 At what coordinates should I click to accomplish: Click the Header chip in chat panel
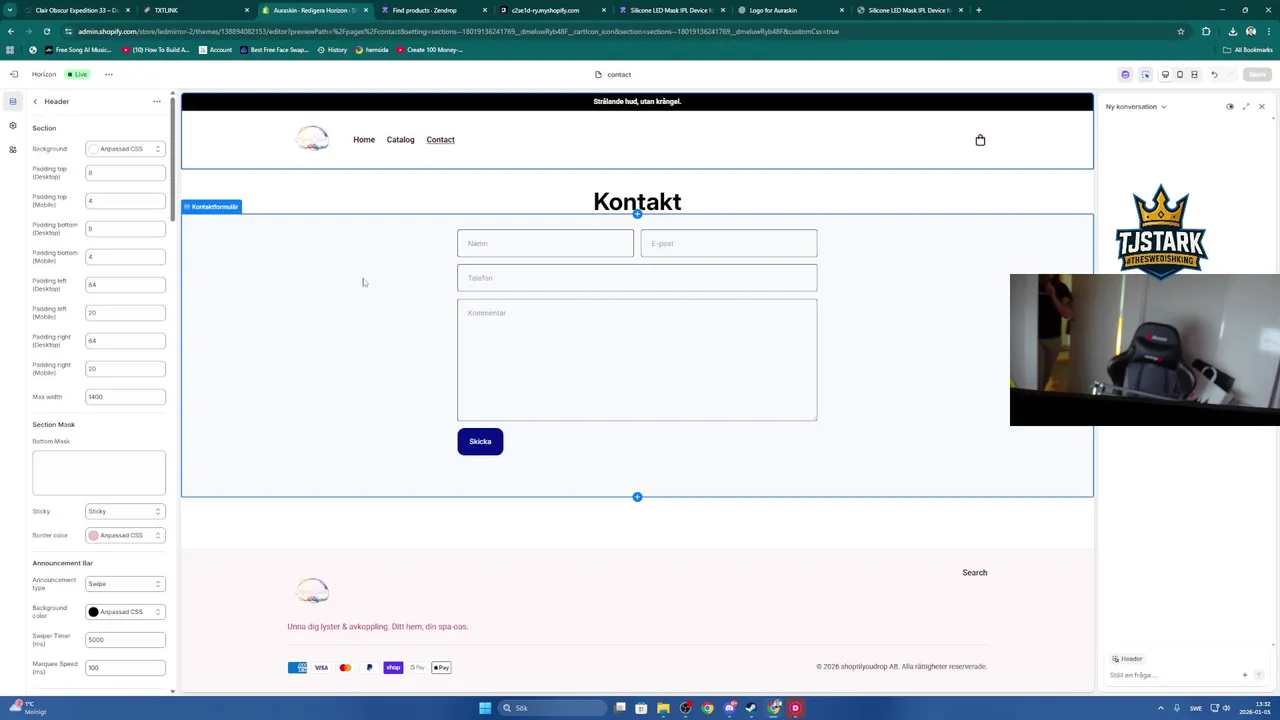(x=1127, y=659)
